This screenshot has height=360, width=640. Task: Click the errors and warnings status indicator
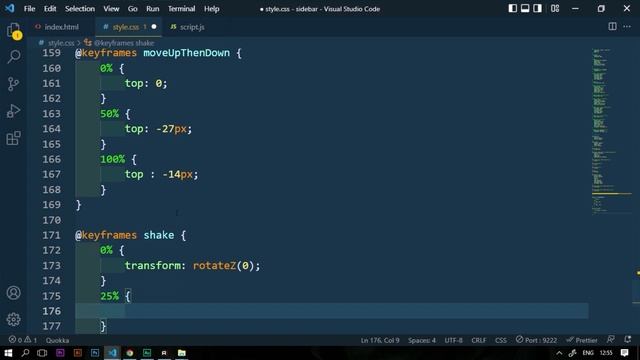23,340
